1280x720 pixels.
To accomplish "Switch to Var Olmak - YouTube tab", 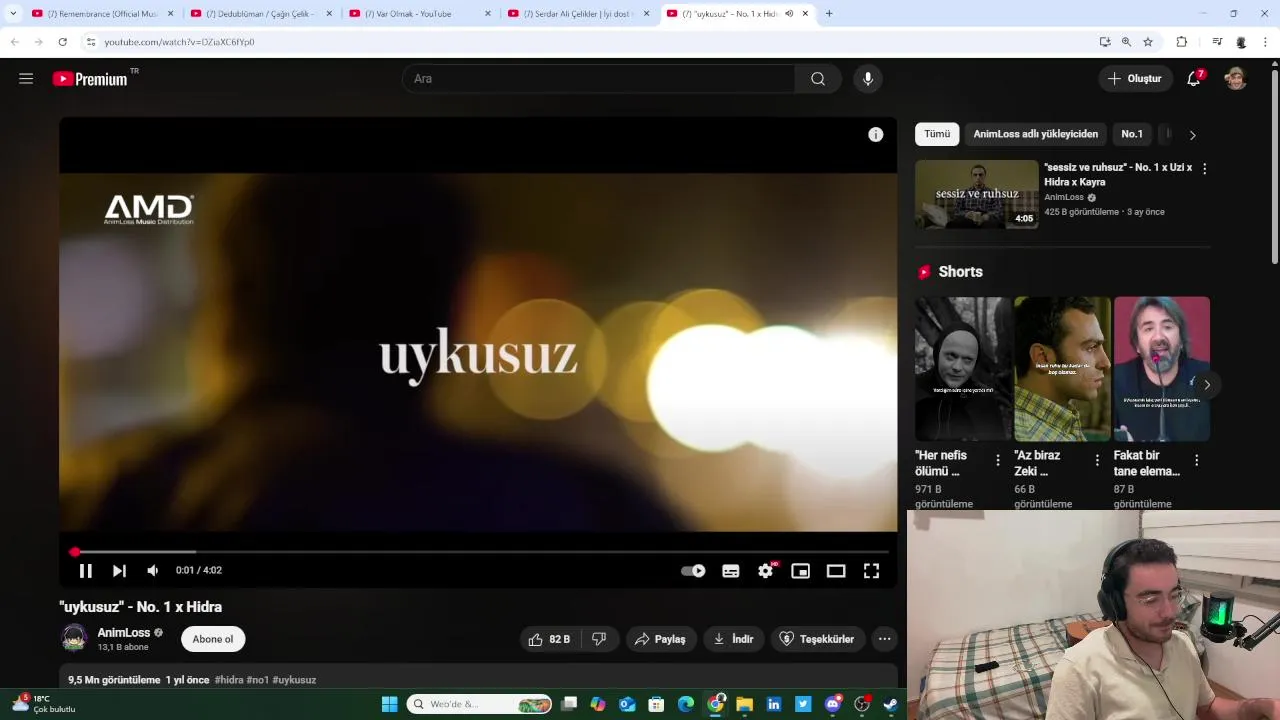I will [420, 14].
